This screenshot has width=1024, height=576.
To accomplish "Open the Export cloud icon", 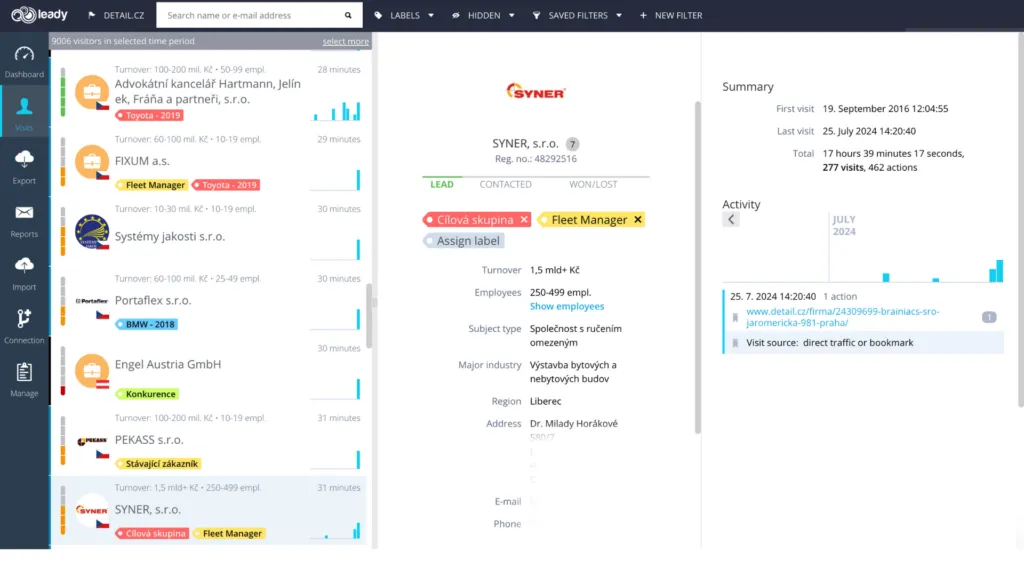I will (x=24, y=159).
